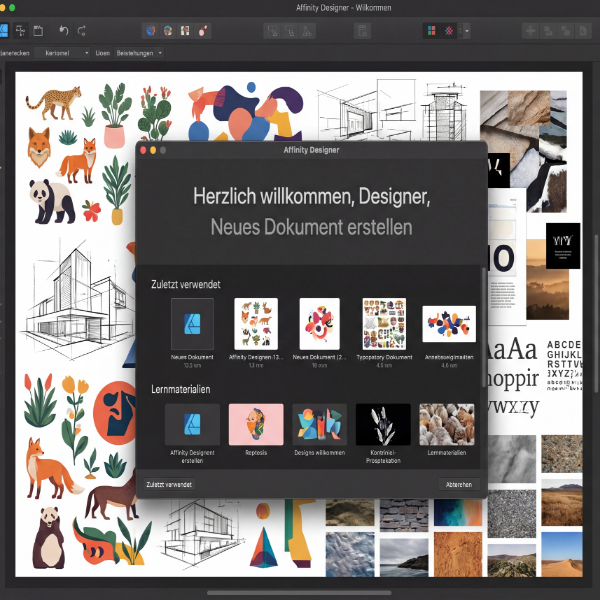Open the recent animals illustration document thumbnail
This screenshot has height=600, width=600.
tap(256, 324)
